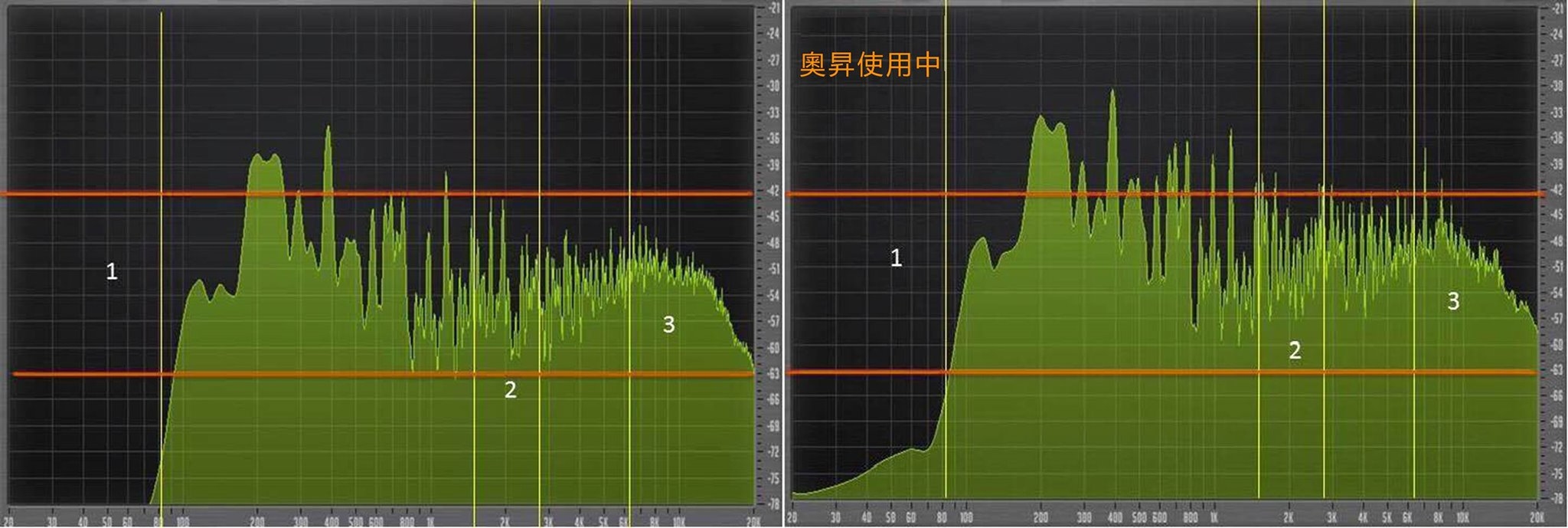The height and width of the screenshot is (528, 1568).
Task: Click the 1K tick on left frequency axis
Action: pyautogui.click(x=430, y=522)
